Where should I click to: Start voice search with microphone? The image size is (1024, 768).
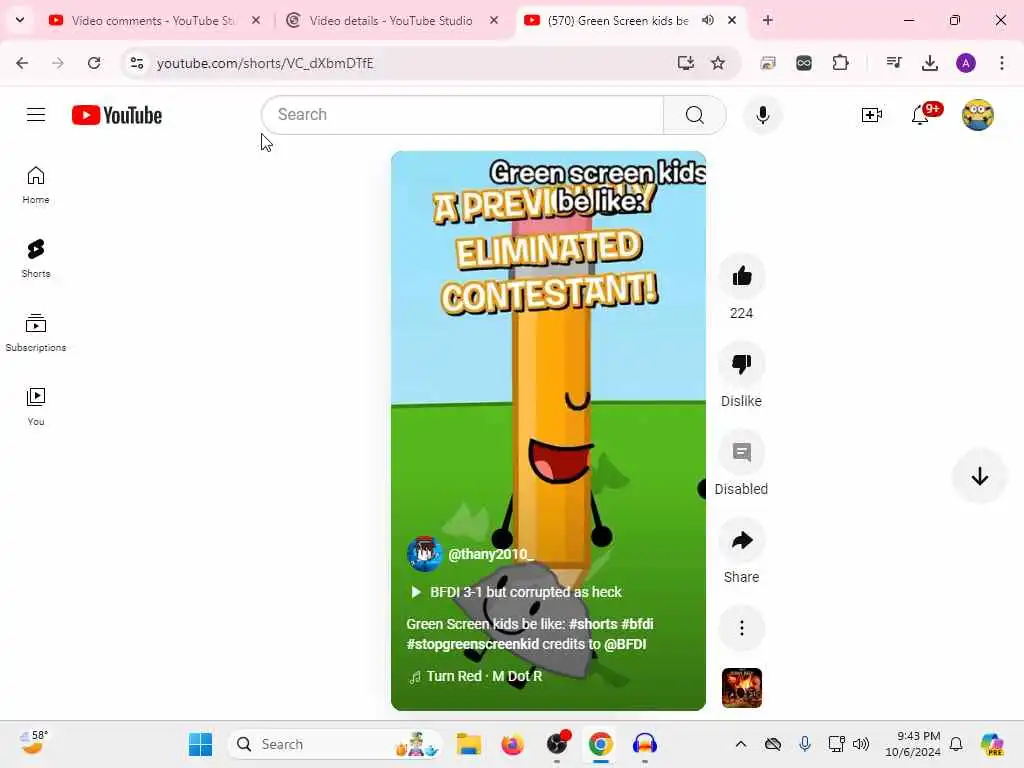click(762, 115)
